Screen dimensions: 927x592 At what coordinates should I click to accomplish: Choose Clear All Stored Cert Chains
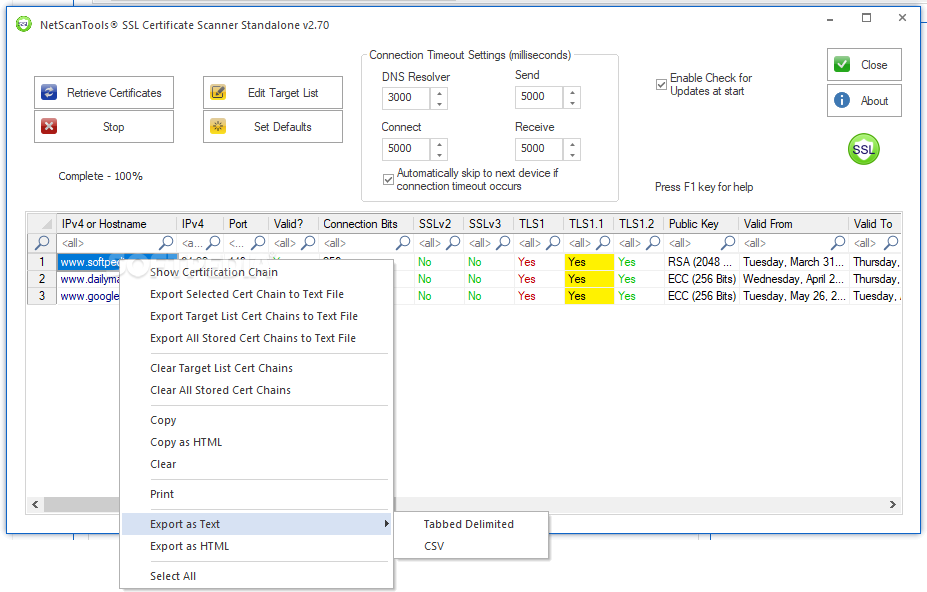(x=257, y=390)
